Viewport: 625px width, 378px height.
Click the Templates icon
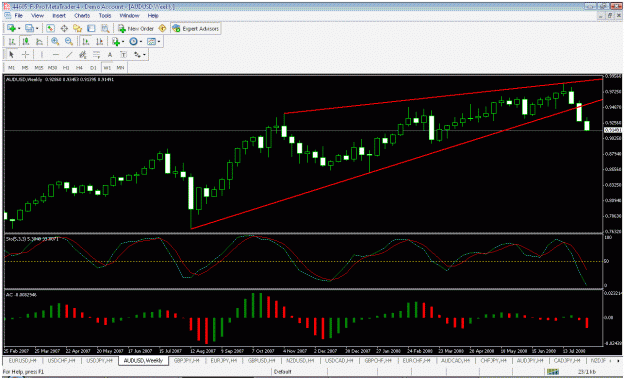(x=151, y=41)
